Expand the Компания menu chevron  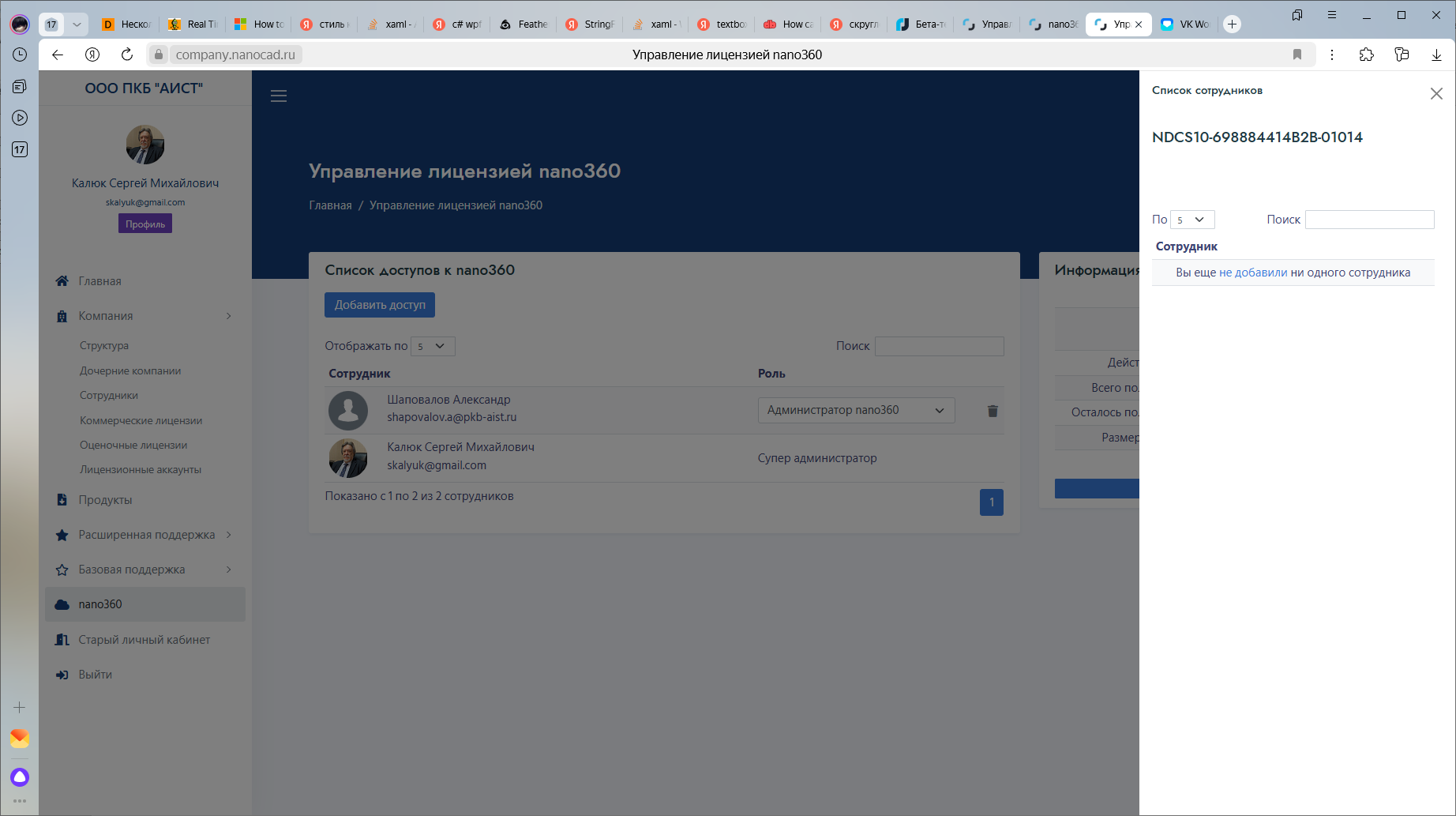click(x=229, y=316)
